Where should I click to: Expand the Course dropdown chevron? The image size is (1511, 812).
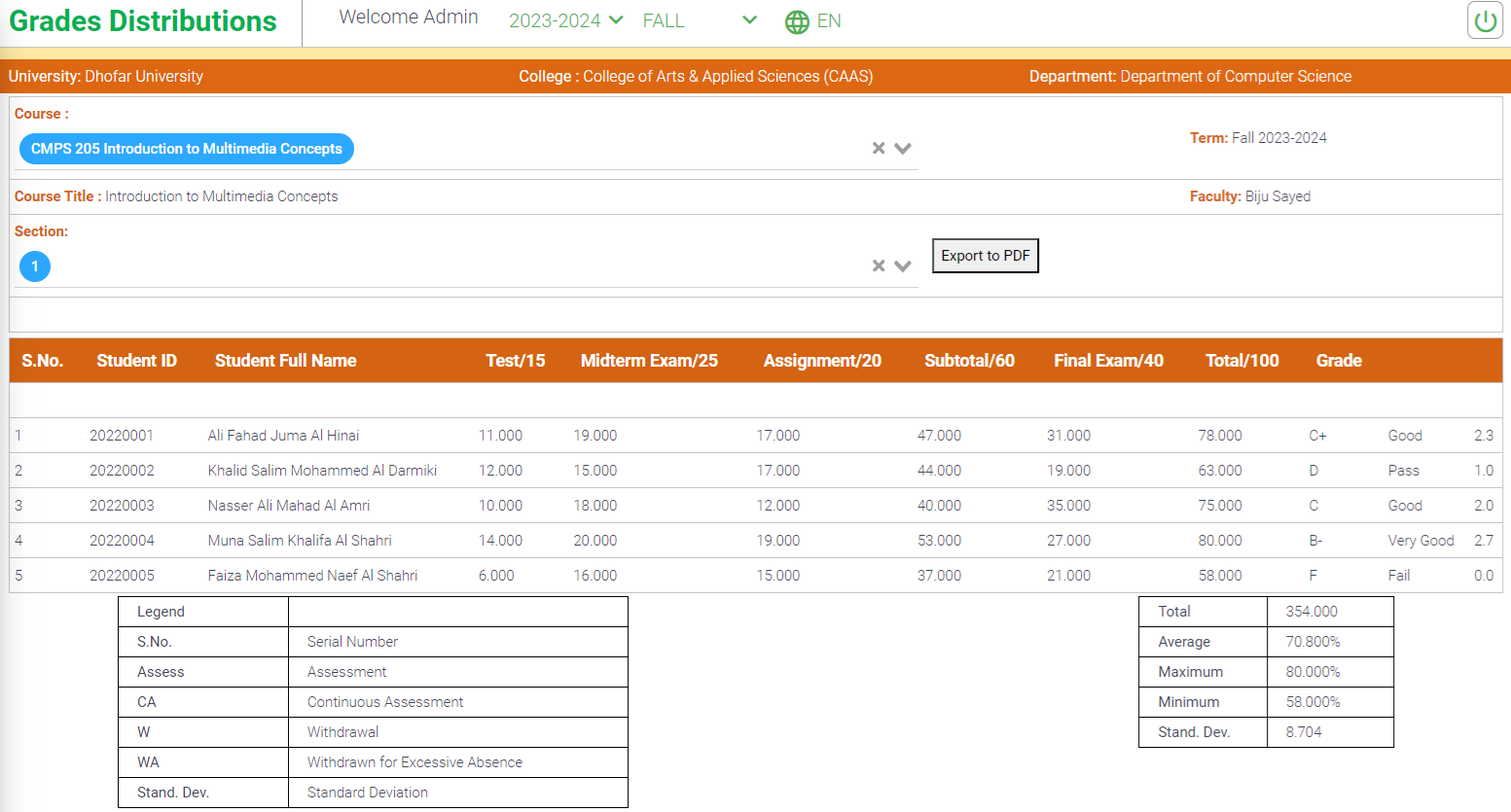(x=903, y=148)
